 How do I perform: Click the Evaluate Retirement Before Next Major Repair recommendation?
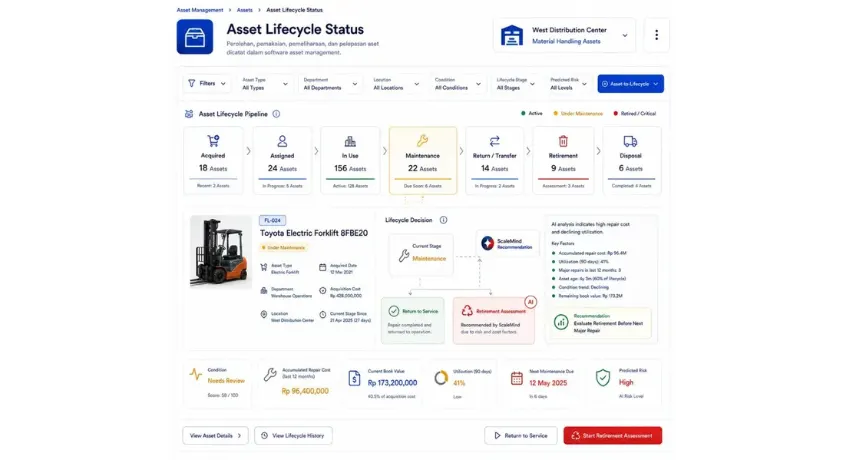(602, 323)
